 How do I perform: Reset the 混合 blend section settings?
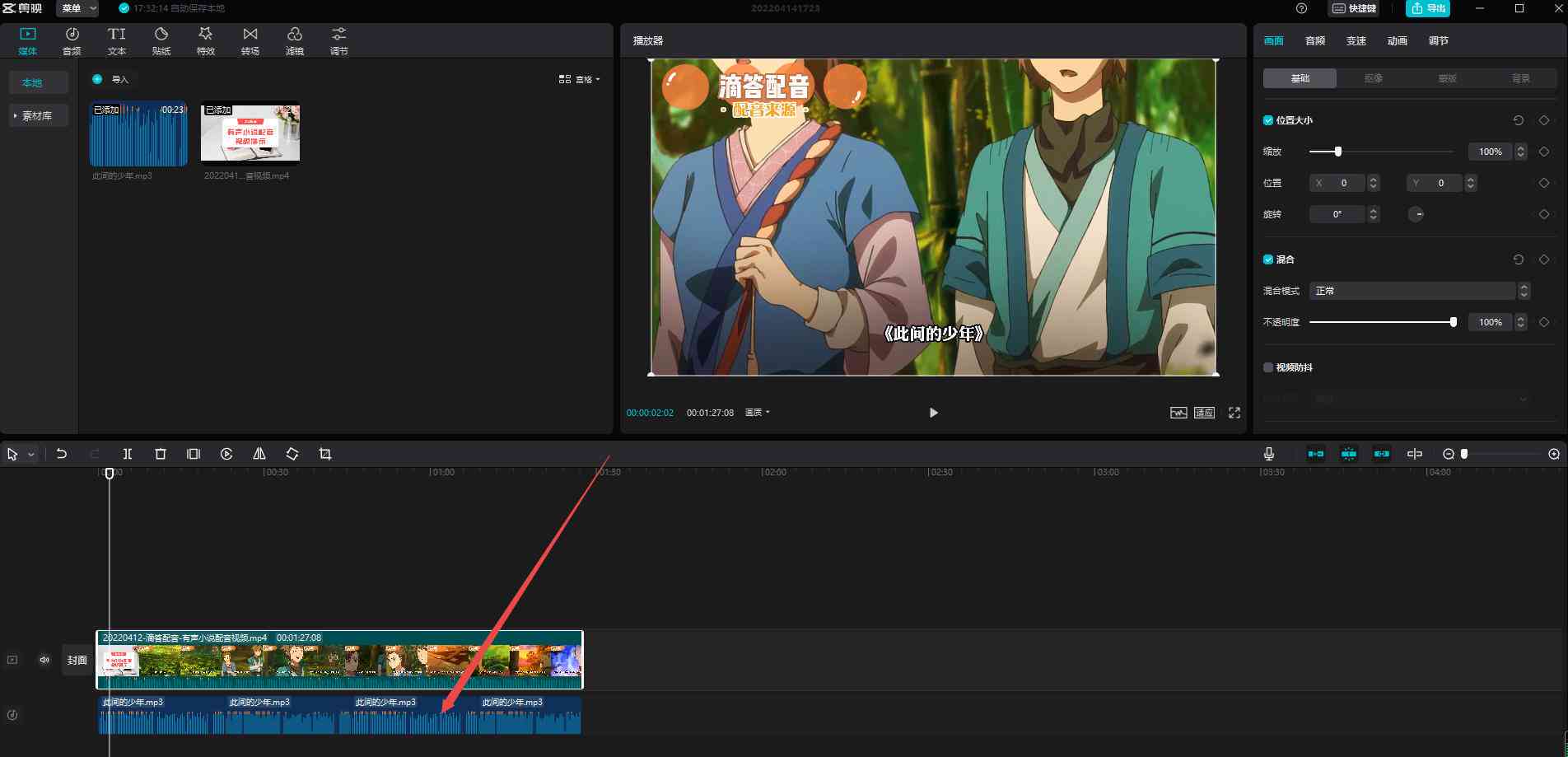pyautogui.click(x=1519, y=259)
